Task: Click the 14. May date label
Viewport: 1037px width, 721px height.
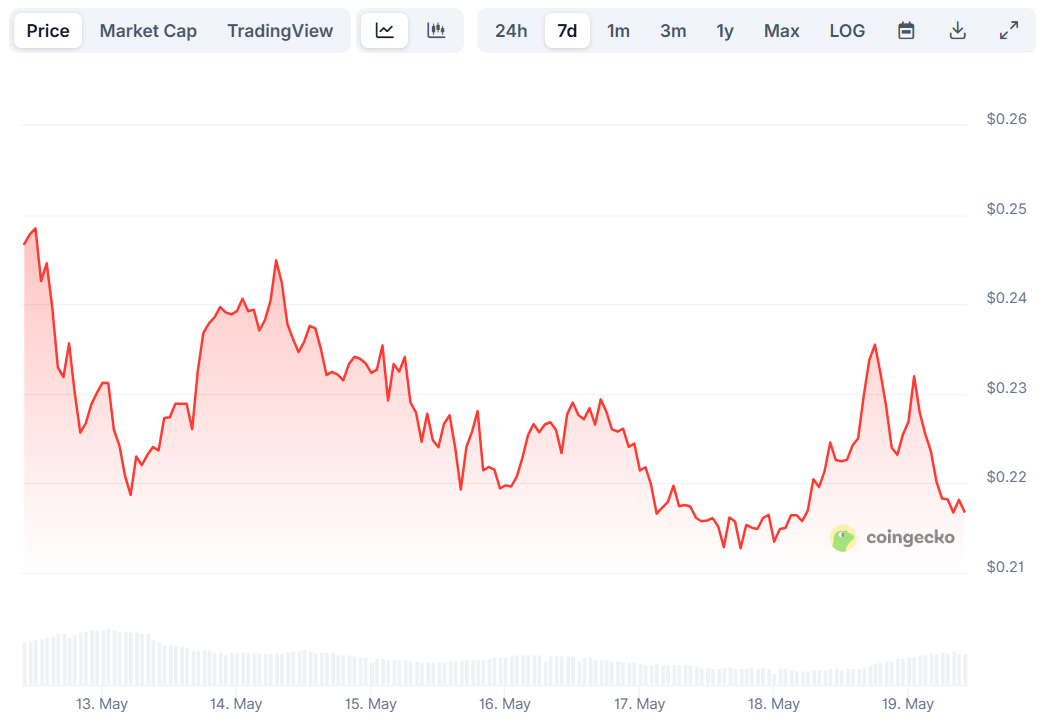Action: click(x=236, y=704)
